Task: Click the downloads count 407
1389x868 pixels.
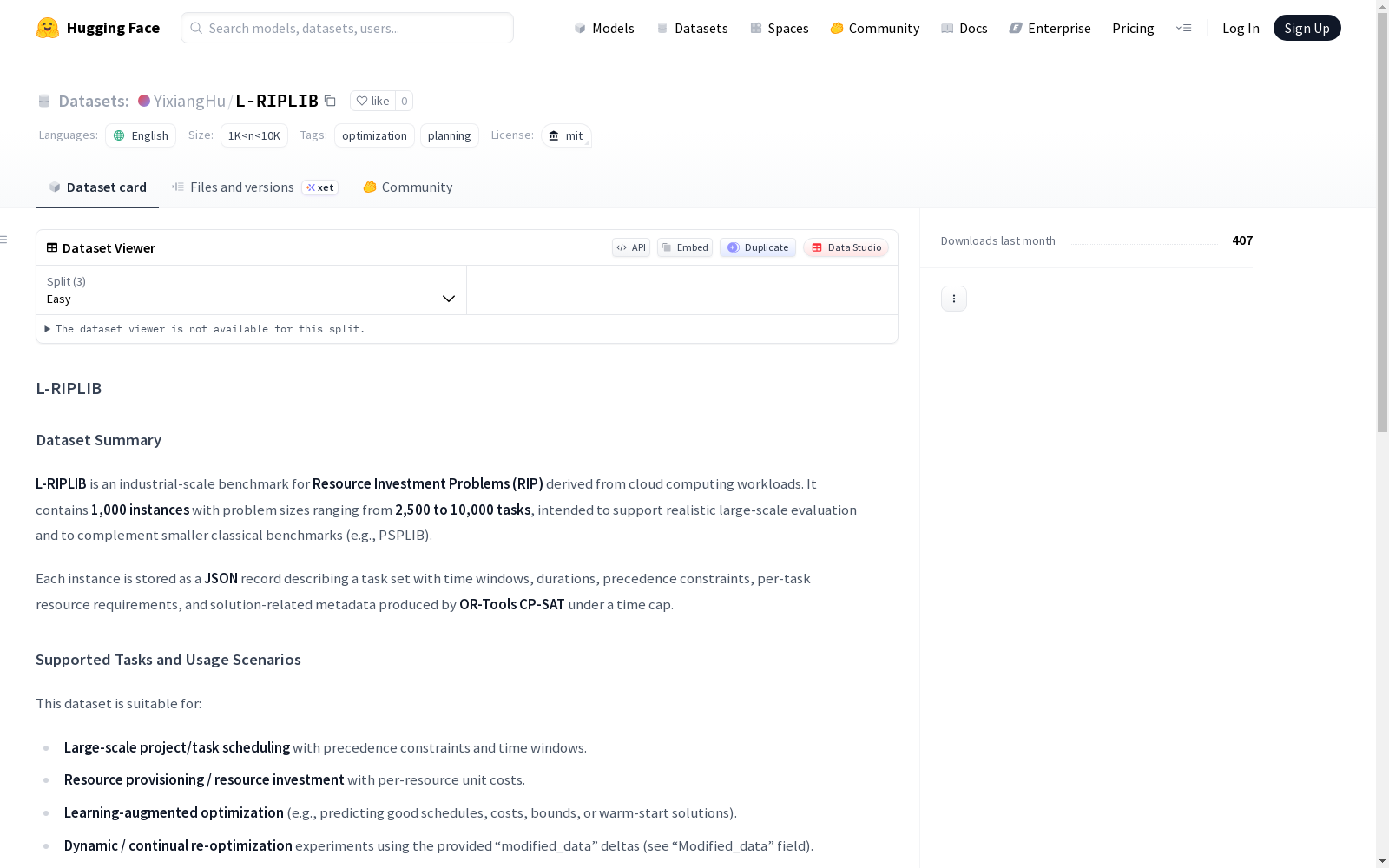Action: tap(1242, 240)
